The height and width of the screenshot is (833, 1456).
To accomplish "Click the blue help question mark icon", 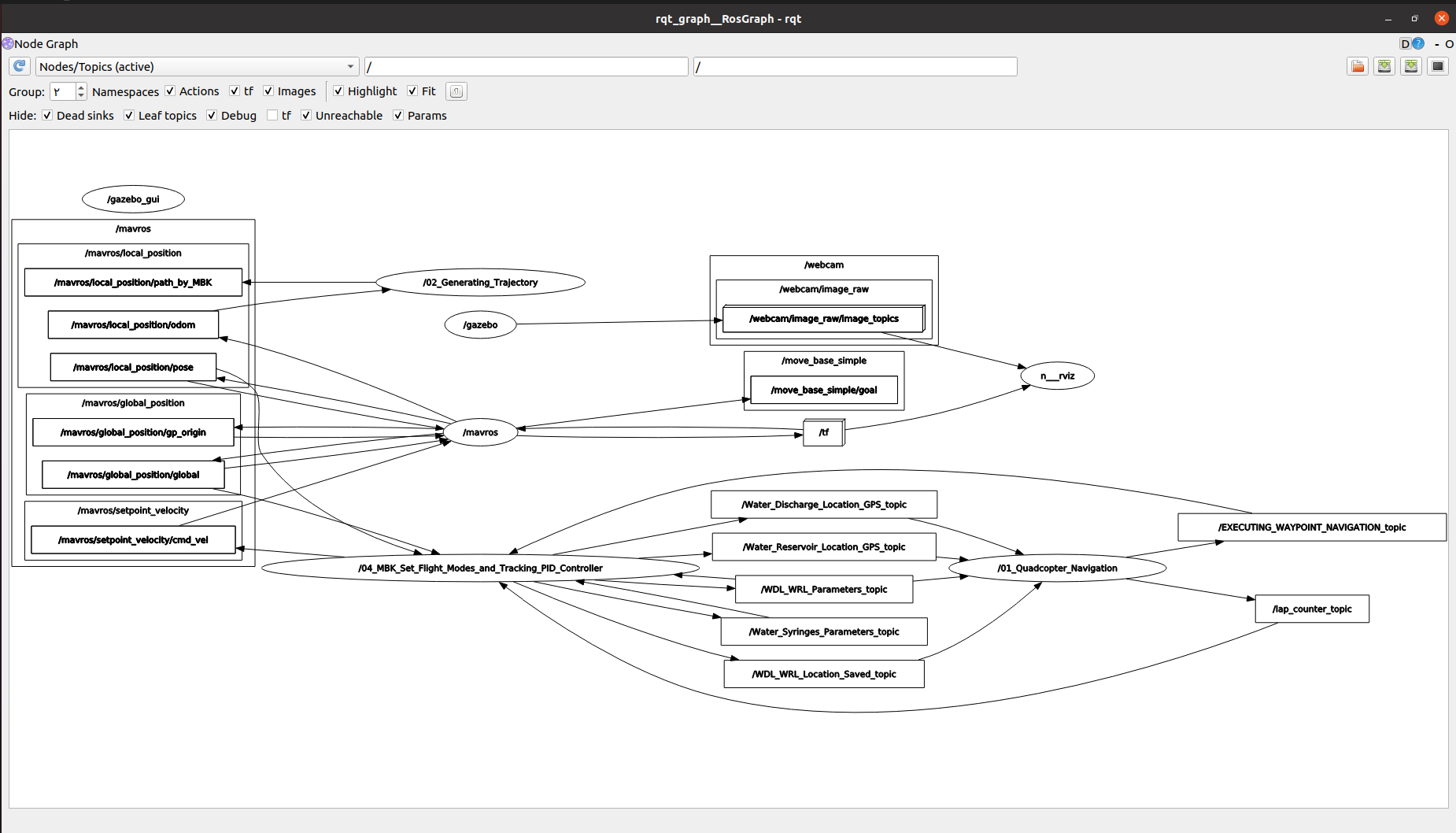I will [1418, 44].
